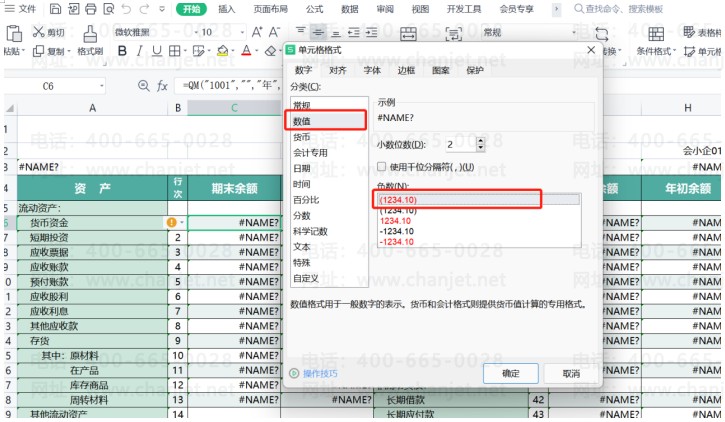Open the 图案 tab in the dialog
This screenshot has width=725, height=422.
[x=441, y=70]
